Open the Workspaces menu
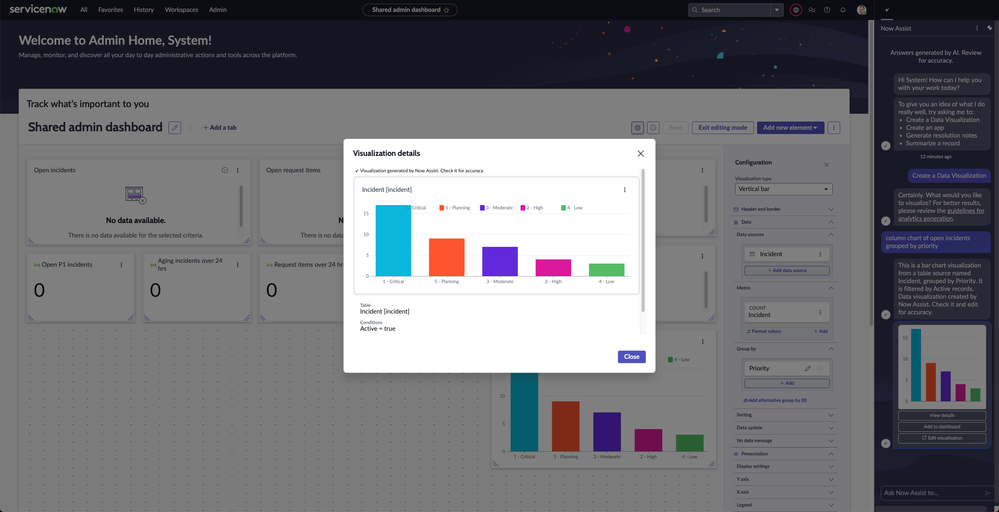This screenshot has height=512, width=999. click(x=182, y=10)
